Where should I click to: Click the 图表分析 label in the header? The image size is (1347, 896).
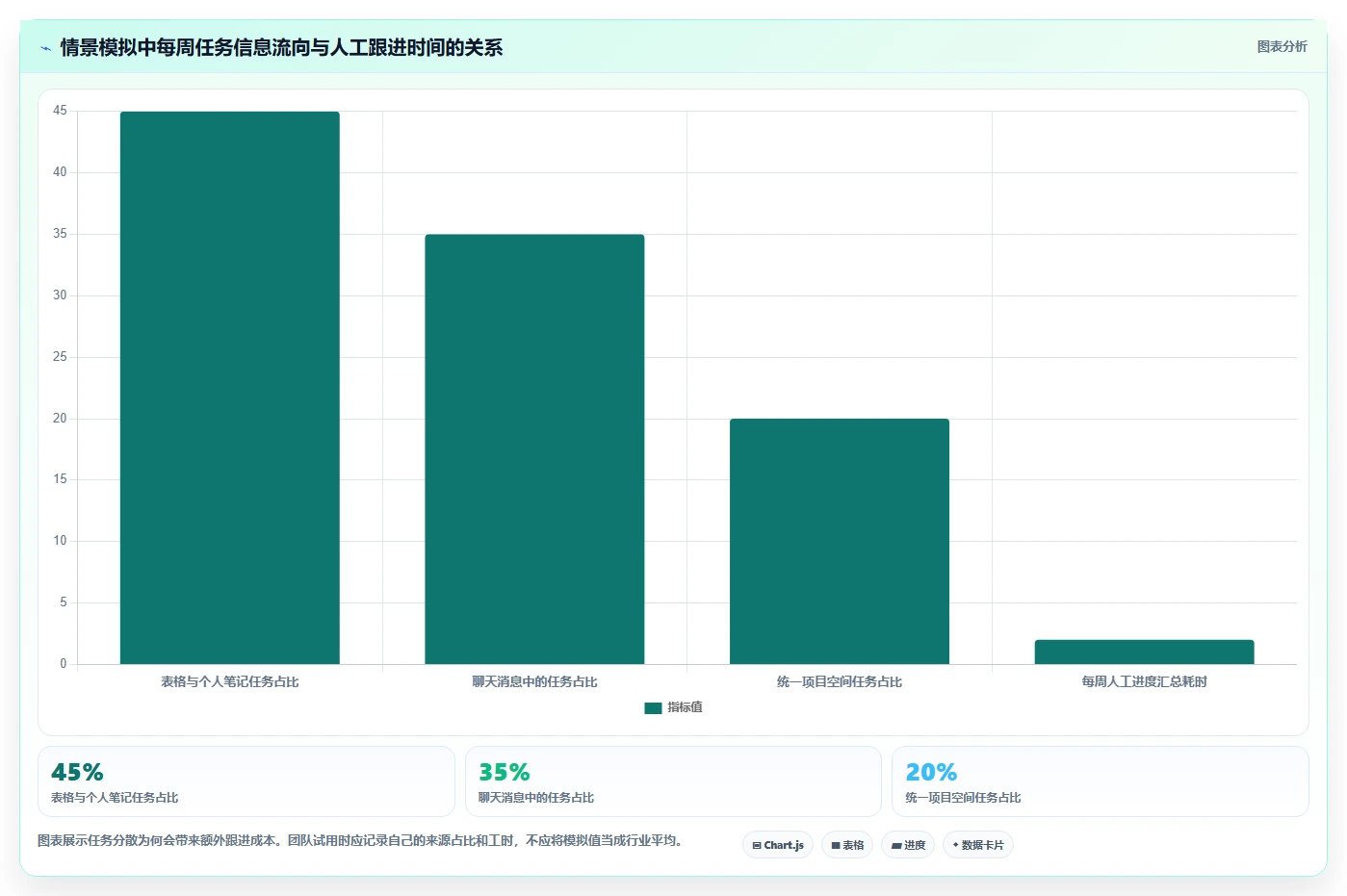click(1282, 46)
